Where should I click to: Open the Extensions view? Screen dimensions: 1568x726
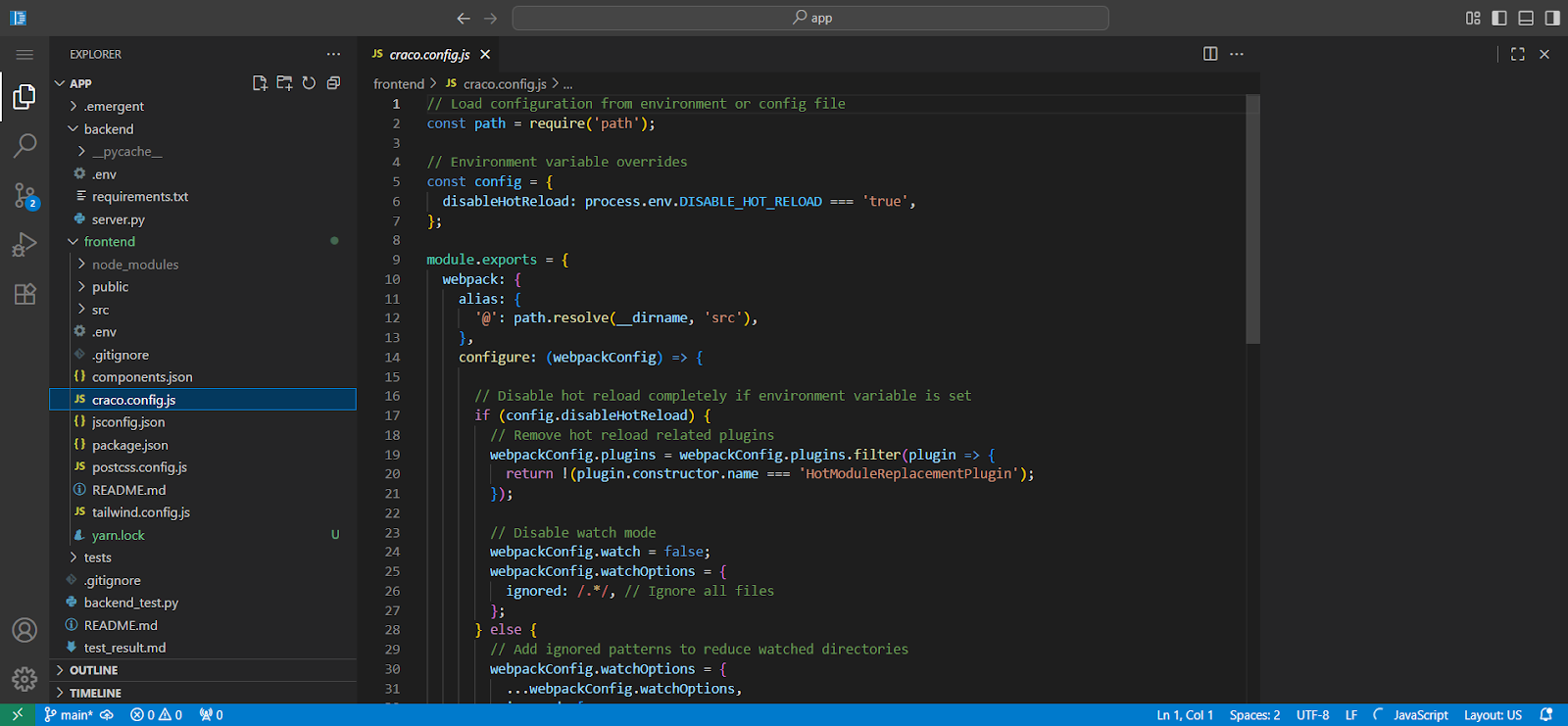click(24, 294)
